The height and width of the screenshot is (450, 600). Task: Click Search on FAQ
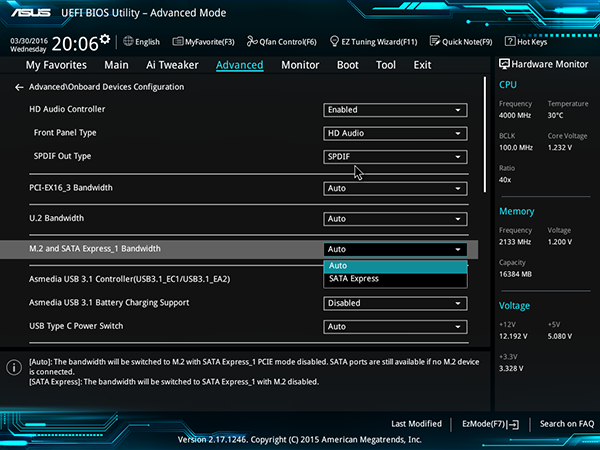[567, 424]
